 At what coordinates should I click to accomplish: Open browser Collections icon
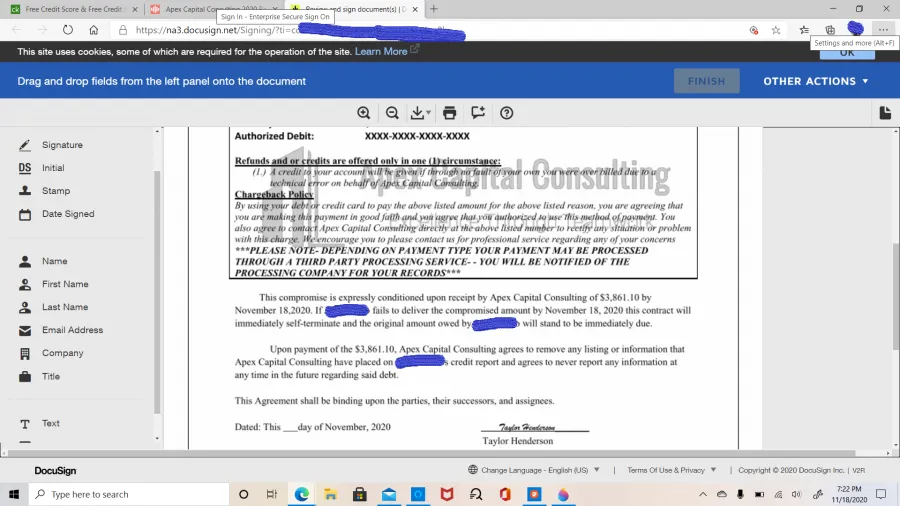coord(830,30)
